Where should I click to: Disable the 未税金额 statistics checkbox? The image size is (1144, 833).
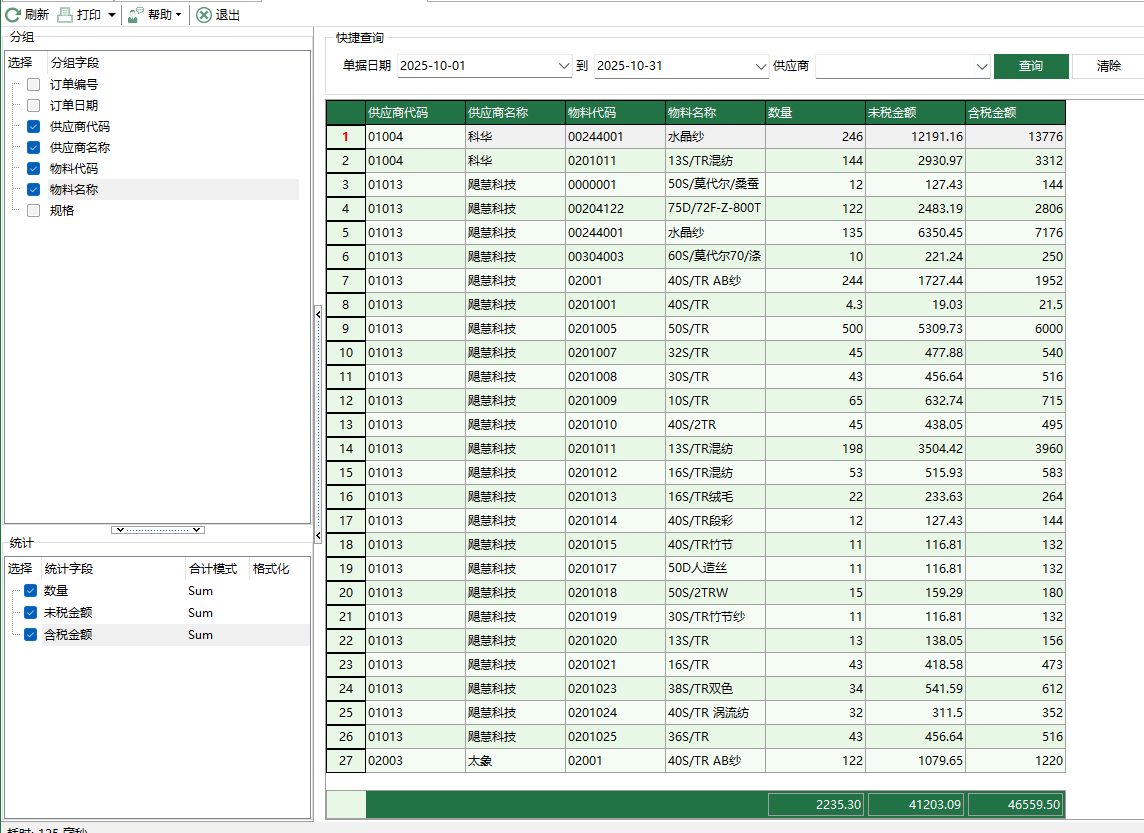tap(31, 613)
